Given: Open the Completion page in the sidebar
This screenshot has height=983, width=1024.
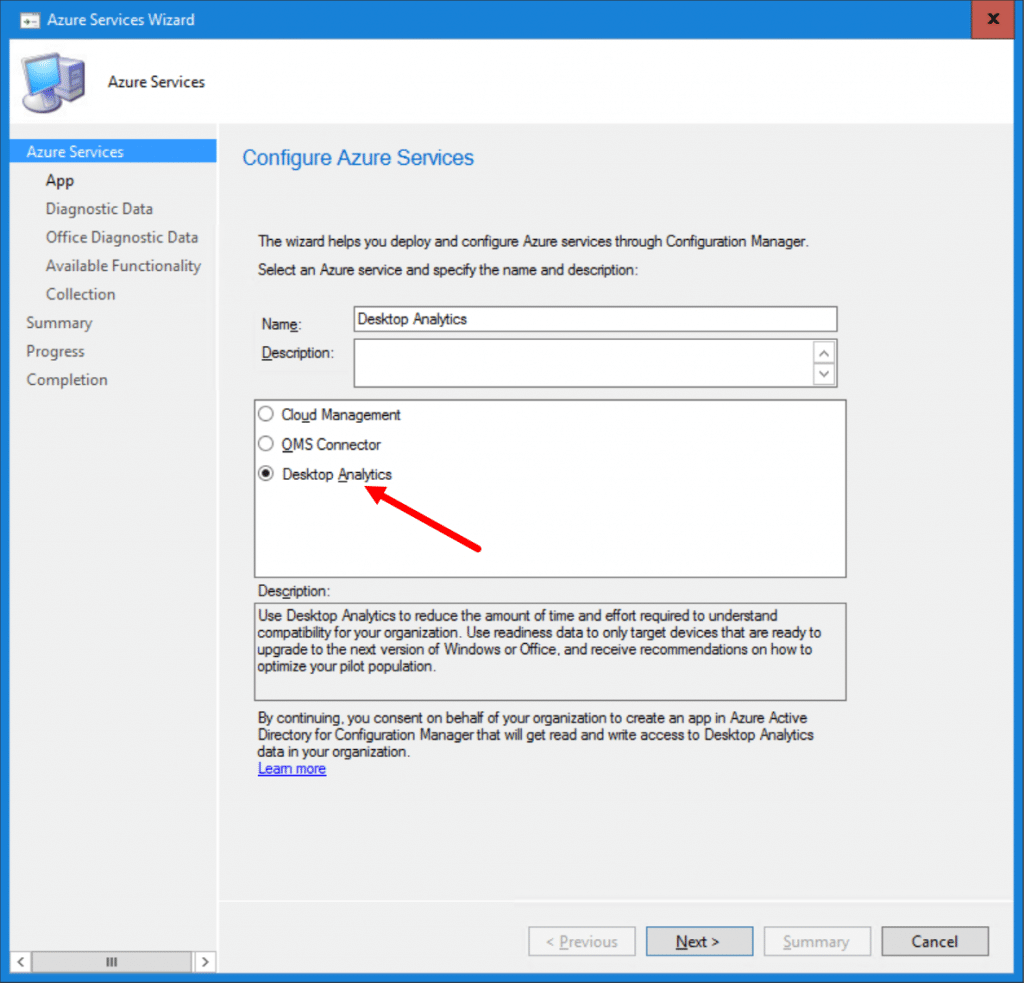Looking at the screenshot, I should (x=67, y=379).
